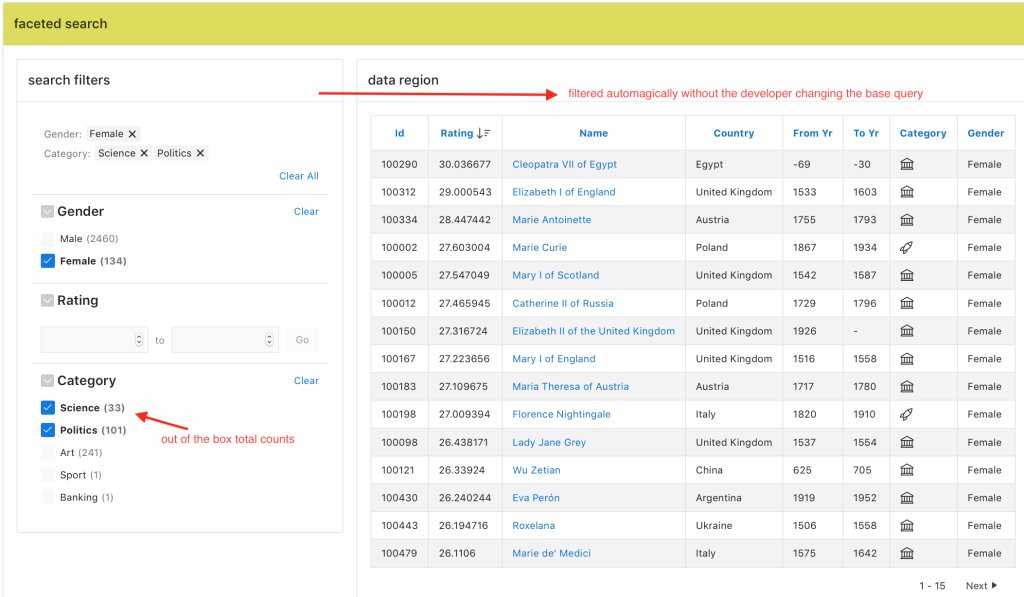
Task: Click the rocket icon in Marie Curie's row
Action: click(x=906, y=247)
